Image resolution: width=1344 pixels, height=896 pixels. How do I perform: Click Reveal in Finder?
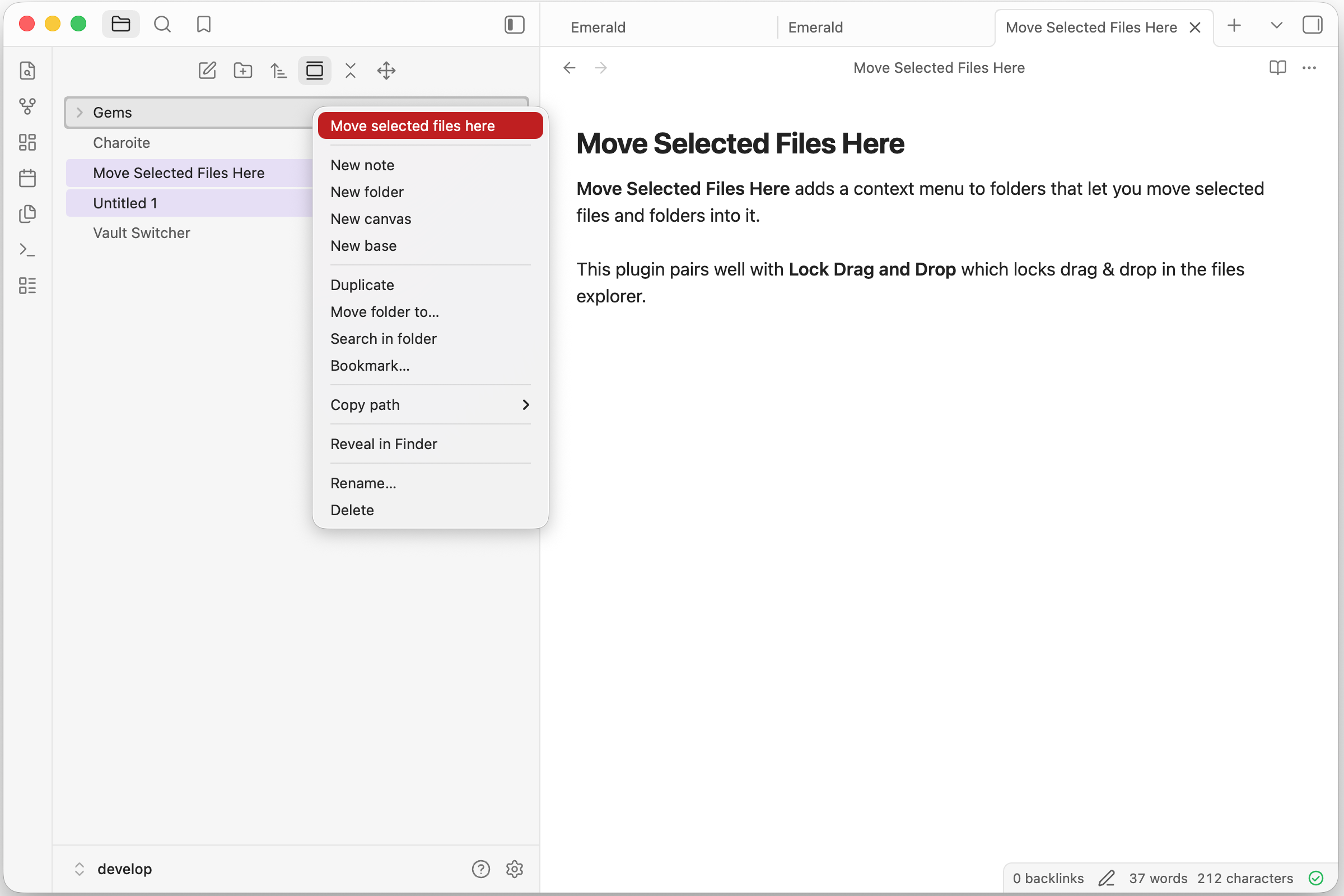[x=430, y=444]
